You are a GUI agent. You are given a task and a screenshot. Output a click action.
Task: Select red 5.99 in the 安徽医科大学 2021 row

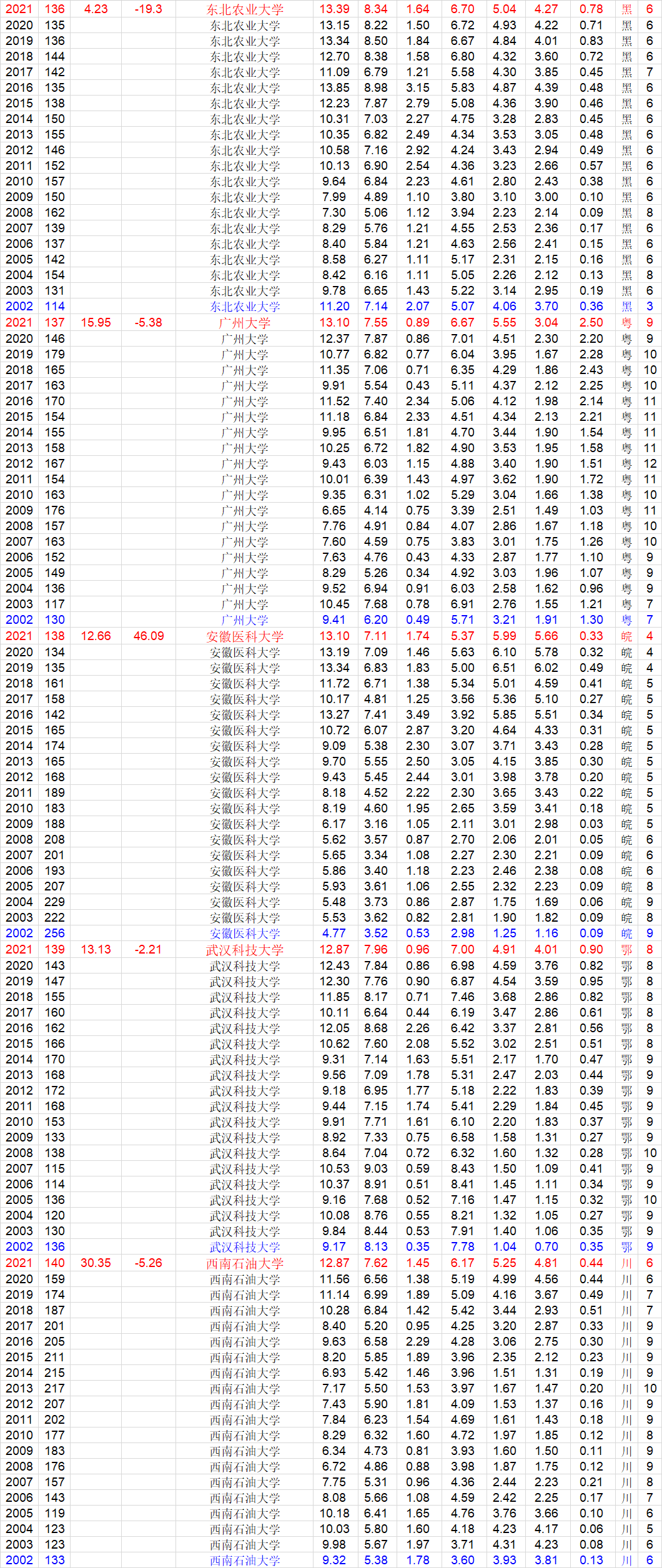505,636
